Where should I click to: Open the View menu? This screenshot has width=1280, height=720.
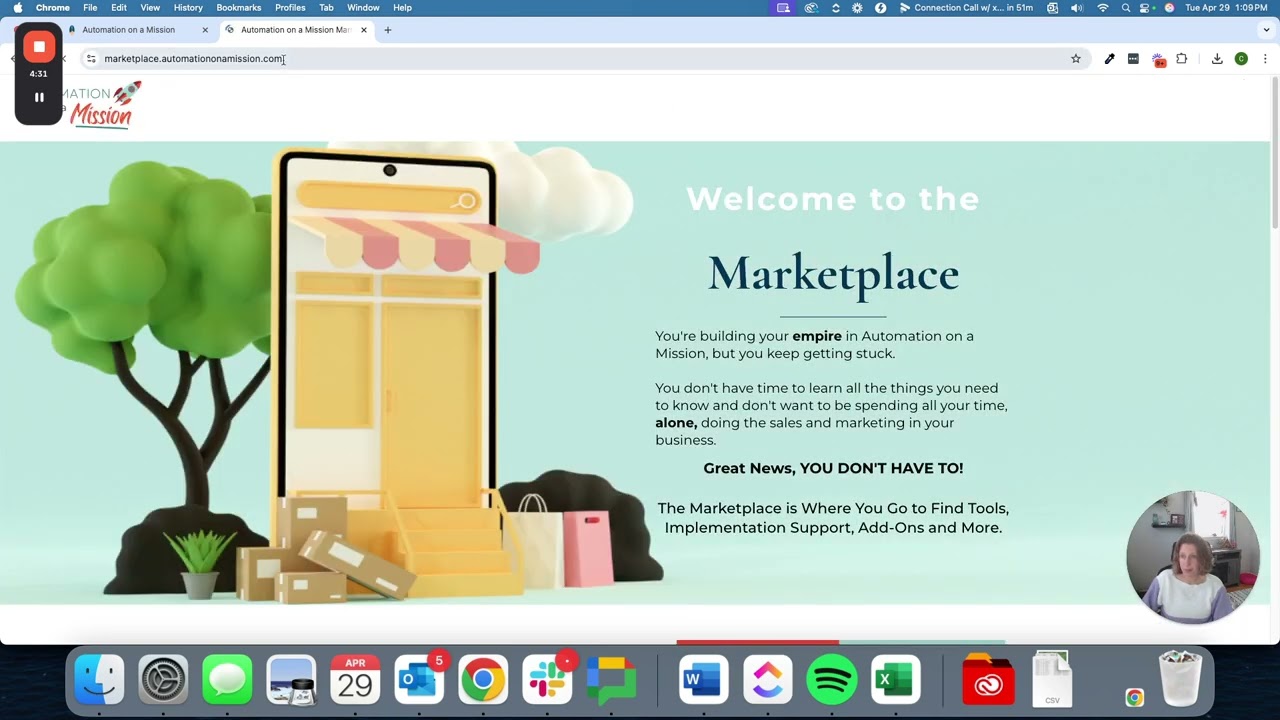coord(150,8)
